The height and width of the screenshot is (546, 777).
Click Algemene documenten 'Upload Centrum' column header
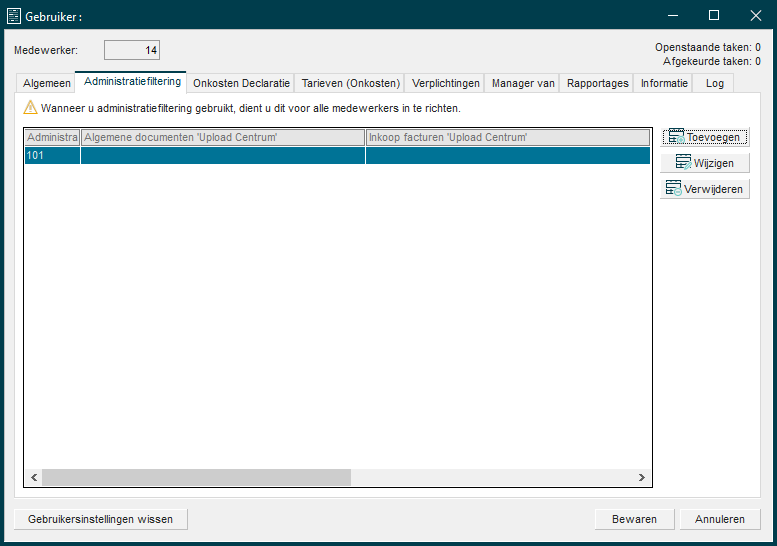[x=223, y=137]
